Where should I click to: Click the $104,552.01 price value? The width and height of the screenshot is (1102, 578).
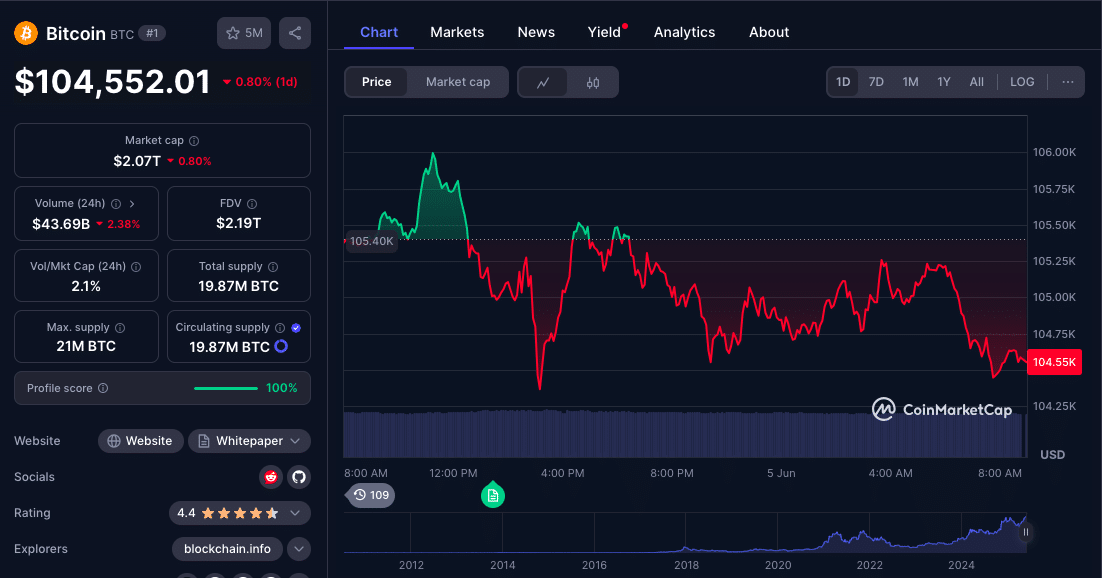[x=112, y=82]
